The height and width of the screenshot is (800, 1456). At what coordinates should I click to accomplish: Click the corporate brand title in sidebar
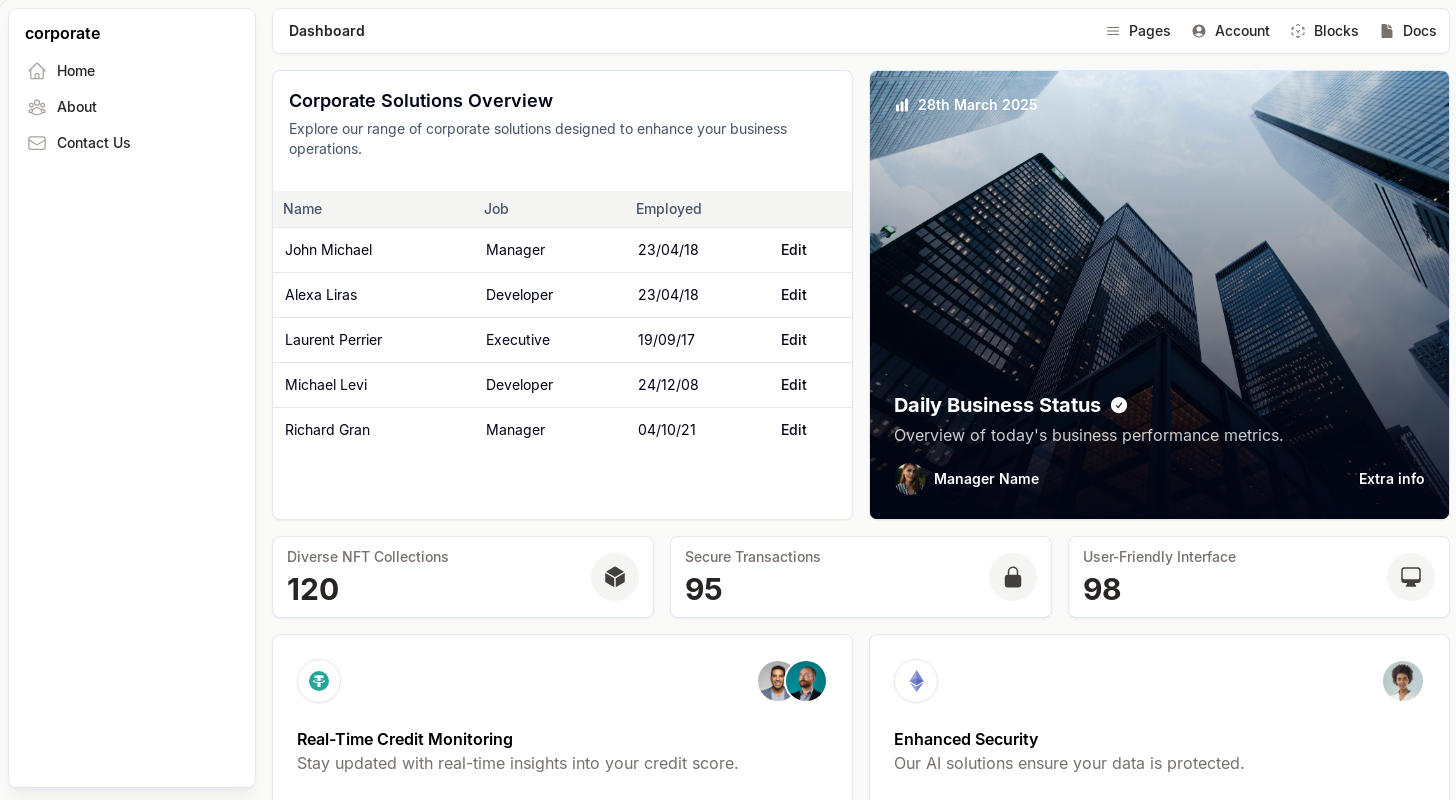click(x=62, y=33)
